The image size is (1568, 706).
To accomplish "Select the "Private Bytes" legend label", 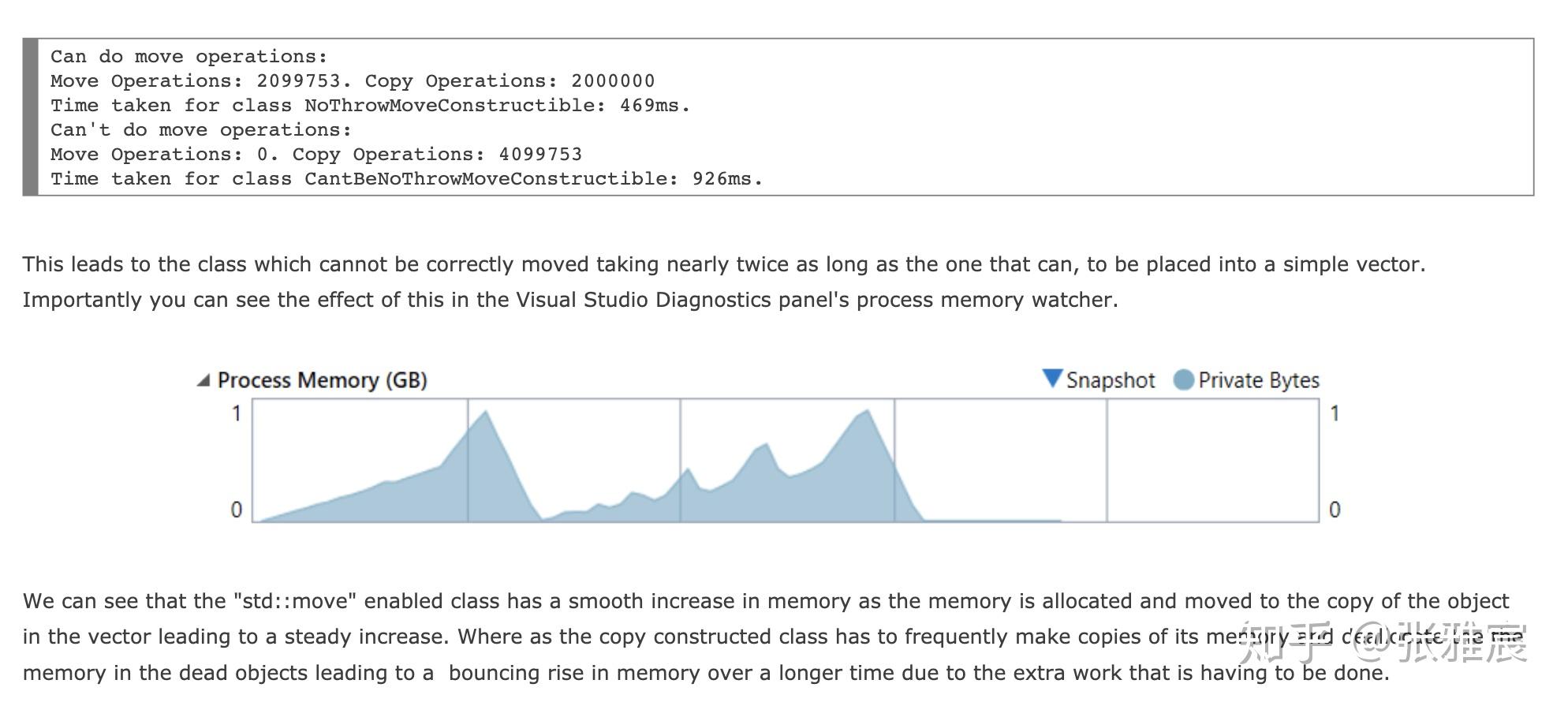I will pyautogui.click(x=1258, y=381).
